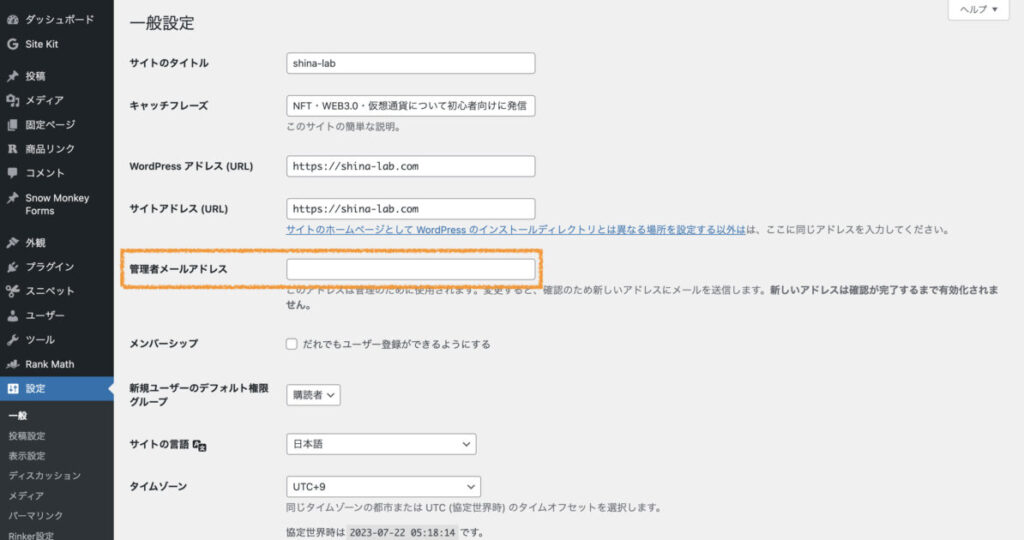Viewport: 1024px width, 540px height.
Task: Click the empty 管理者メールアドレス field
Action: (x=410, y=269)
